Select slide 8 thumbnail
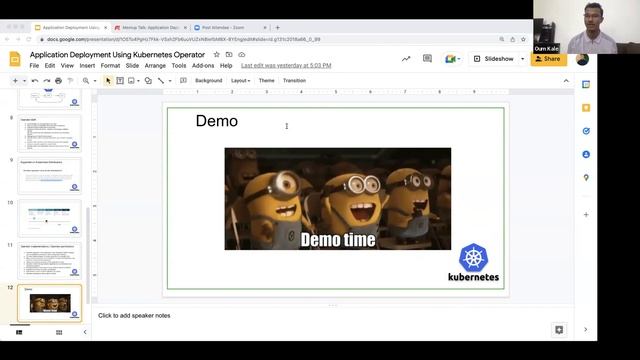The height and width of the screenshot is (360, 640). 49,133
